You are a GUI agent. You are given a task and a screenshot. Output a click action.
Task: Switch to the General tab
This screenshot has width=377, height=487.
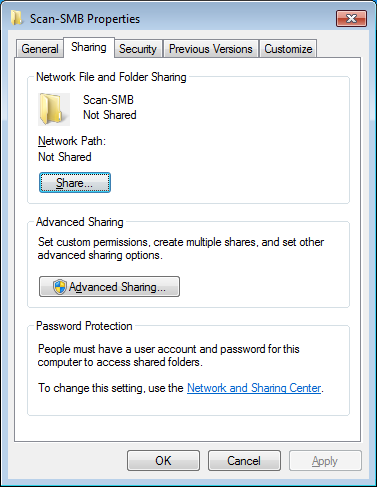40,49
